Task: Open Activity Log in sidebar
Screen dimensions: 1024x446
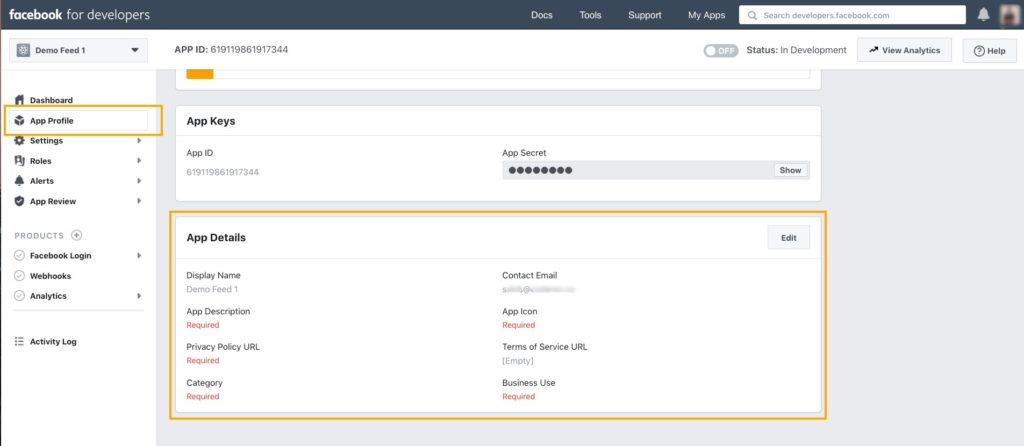Action: pos(53,342)
